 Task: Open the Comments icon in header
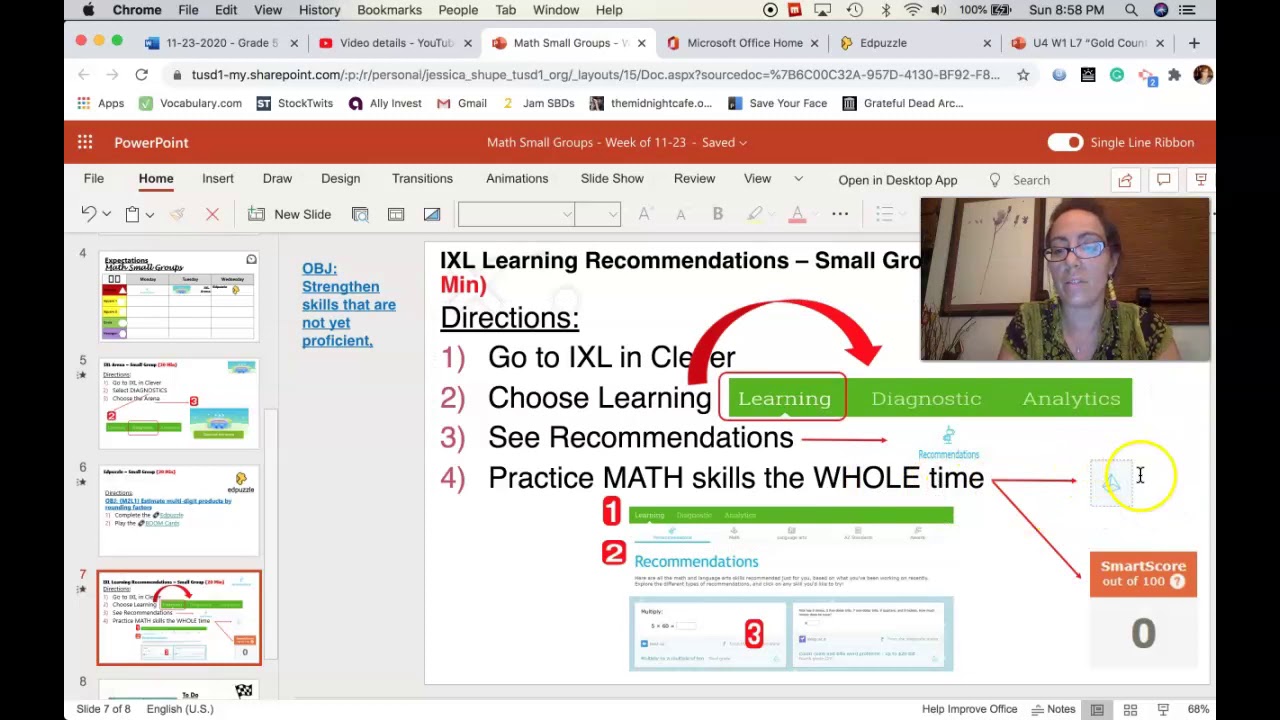click(x=1163, y=180)
